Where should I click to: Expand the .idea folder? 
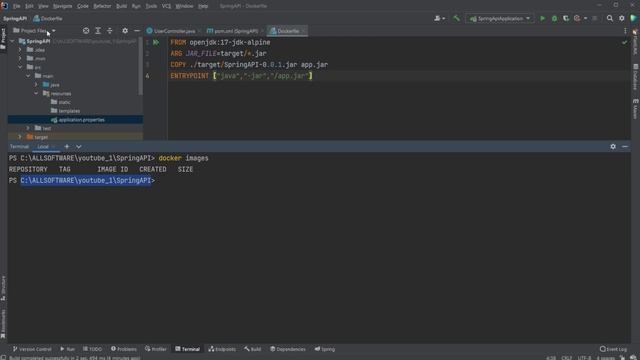point(20,50)
